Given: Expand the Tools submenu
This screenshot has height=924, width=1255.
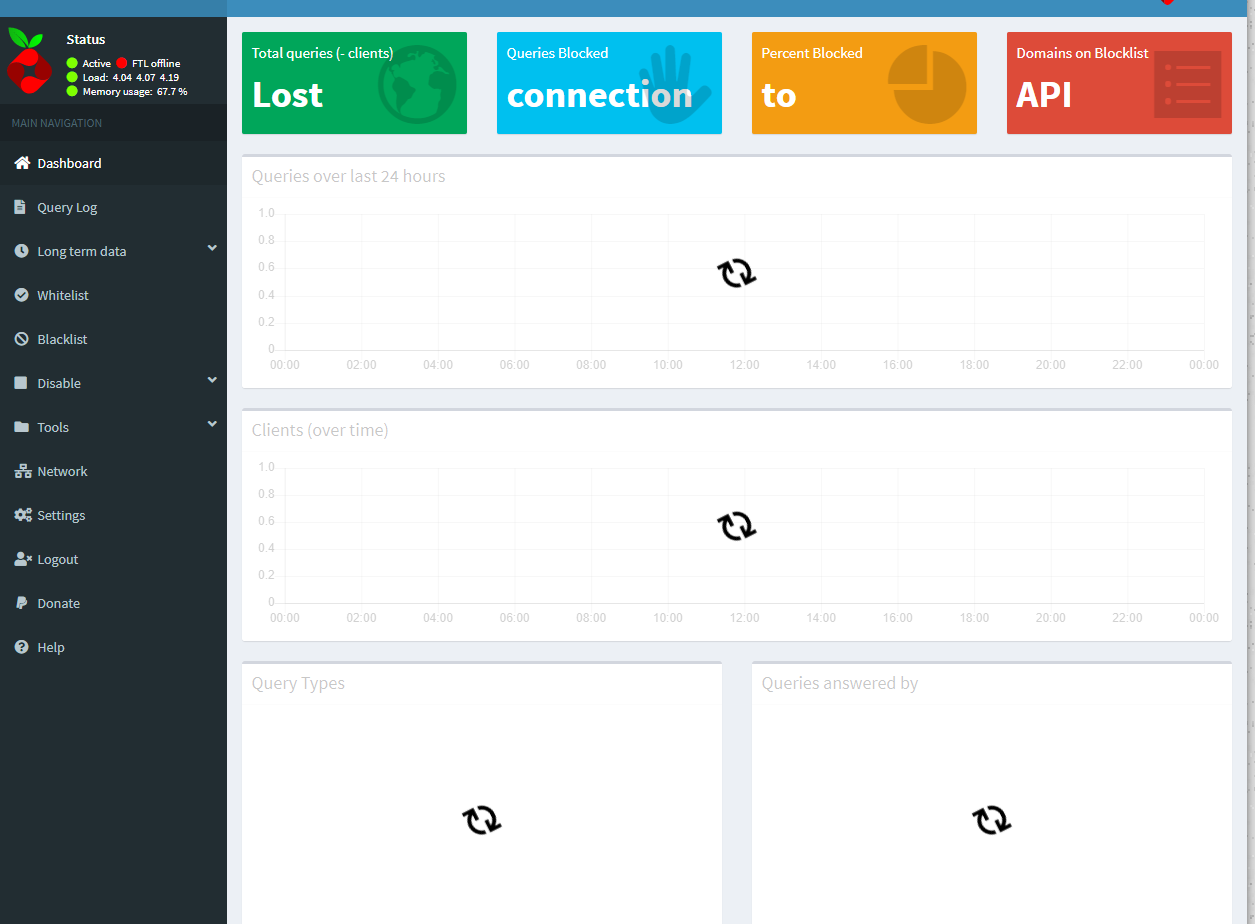Looking at the screenshot, I should 211,423.
